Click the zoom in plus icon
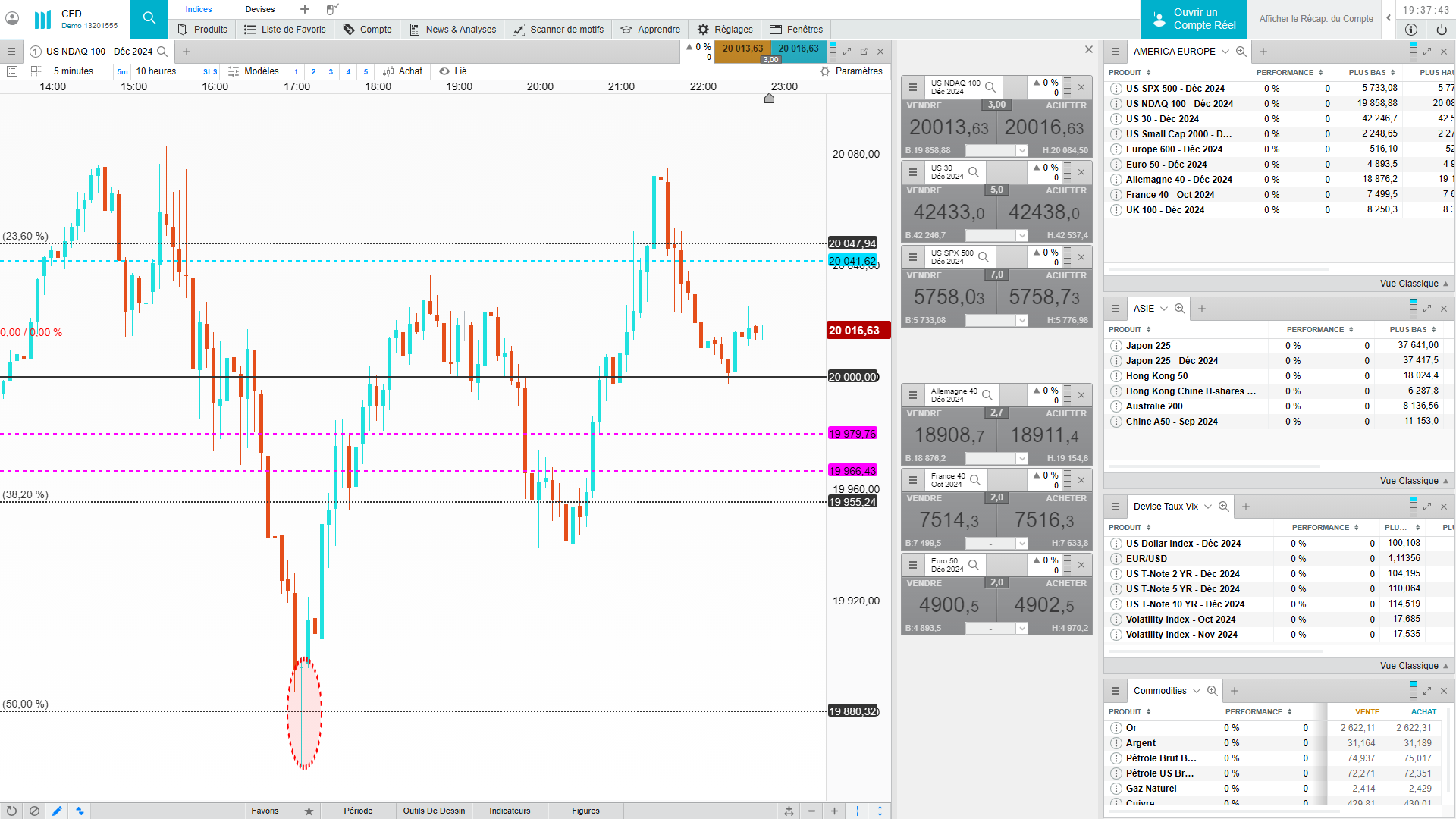This screenshot has width=1456, height=819. click(834, 811)
